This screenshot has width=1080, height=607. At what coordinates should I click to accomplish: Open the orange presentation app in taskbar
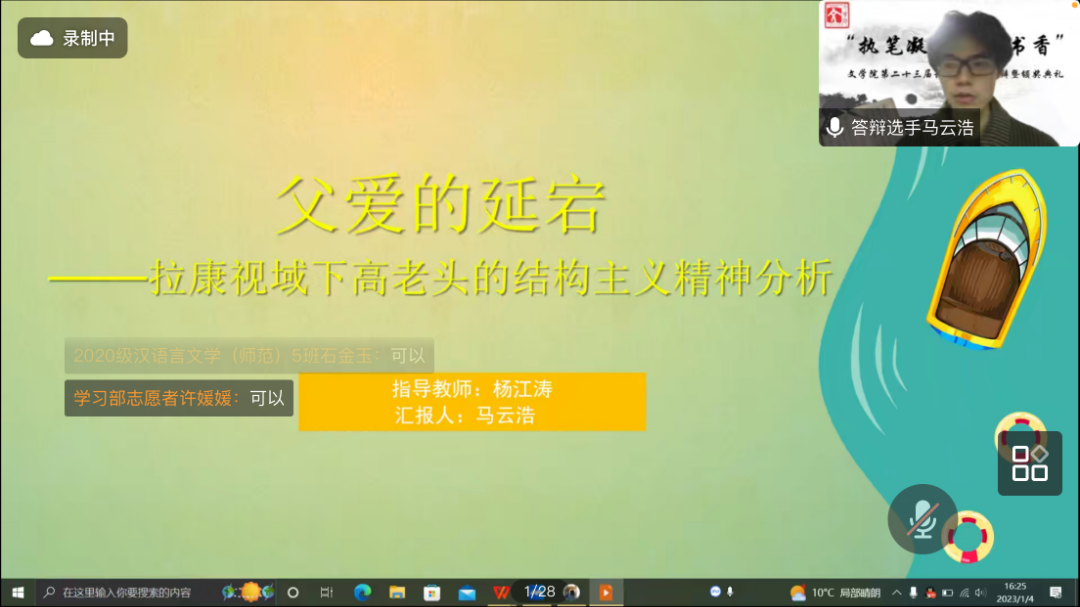point(605,592)
